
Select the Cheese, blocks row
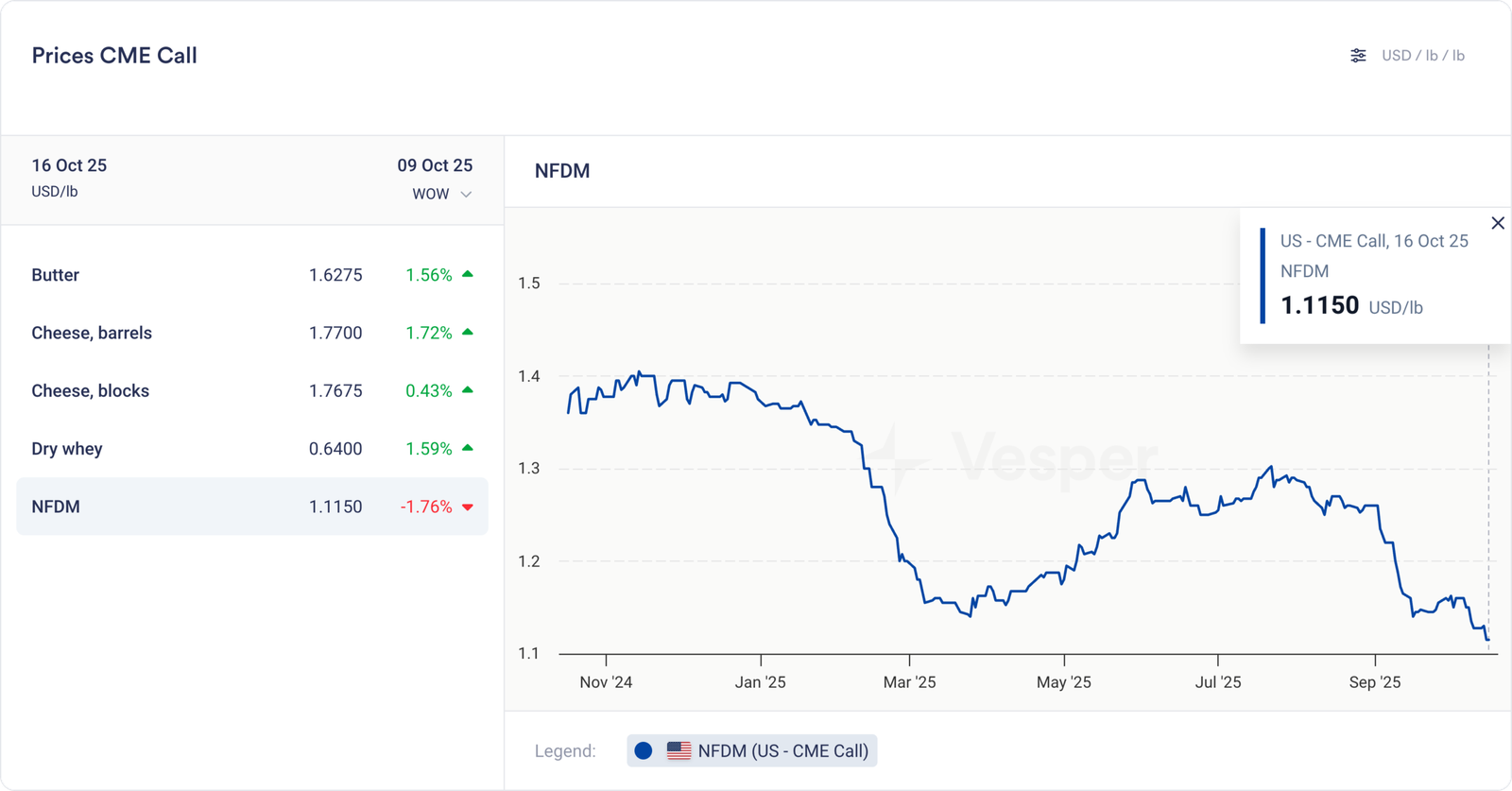(251, 390)
